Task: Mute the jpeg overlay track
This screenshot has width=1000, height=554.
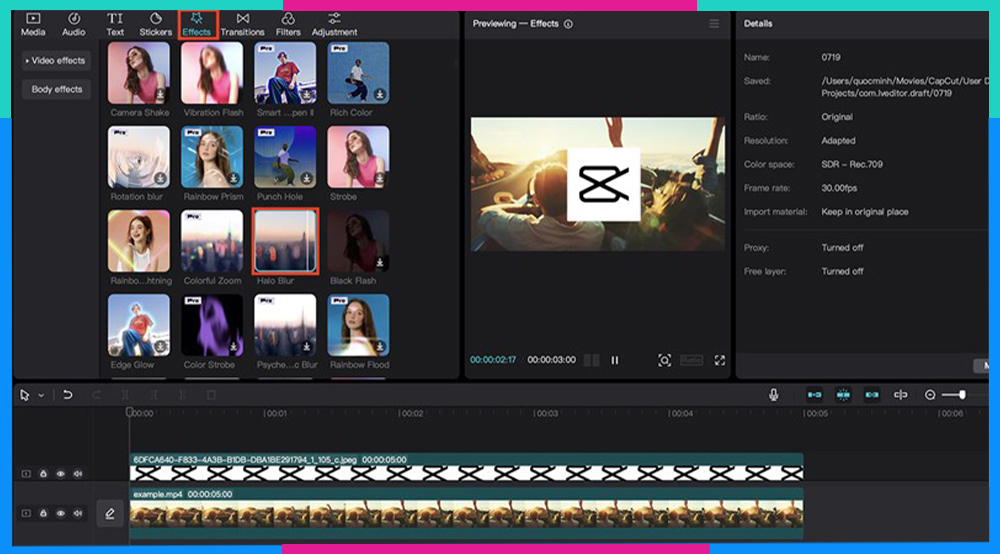Action: [78, 474]
